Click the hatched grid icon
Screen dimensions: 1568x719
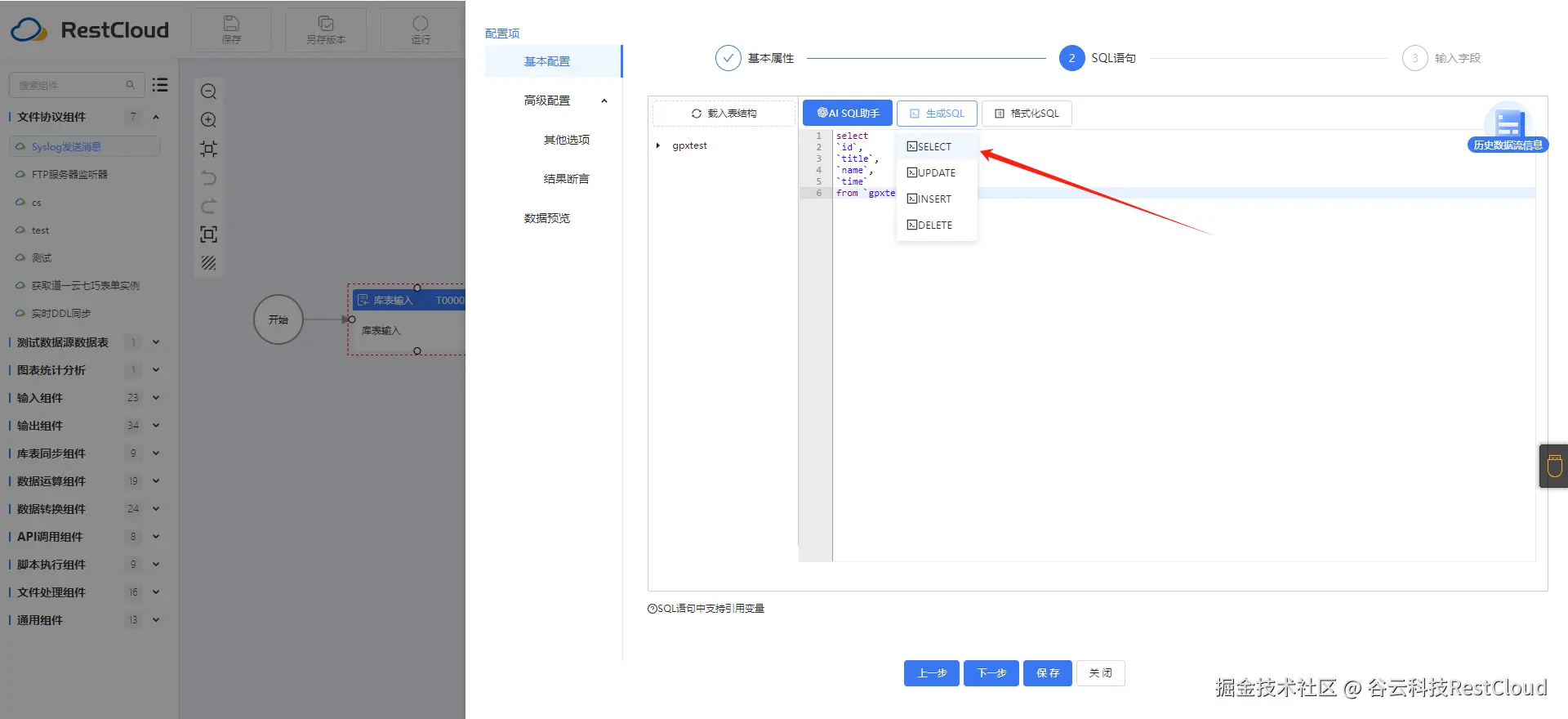(x=209, y=263)
